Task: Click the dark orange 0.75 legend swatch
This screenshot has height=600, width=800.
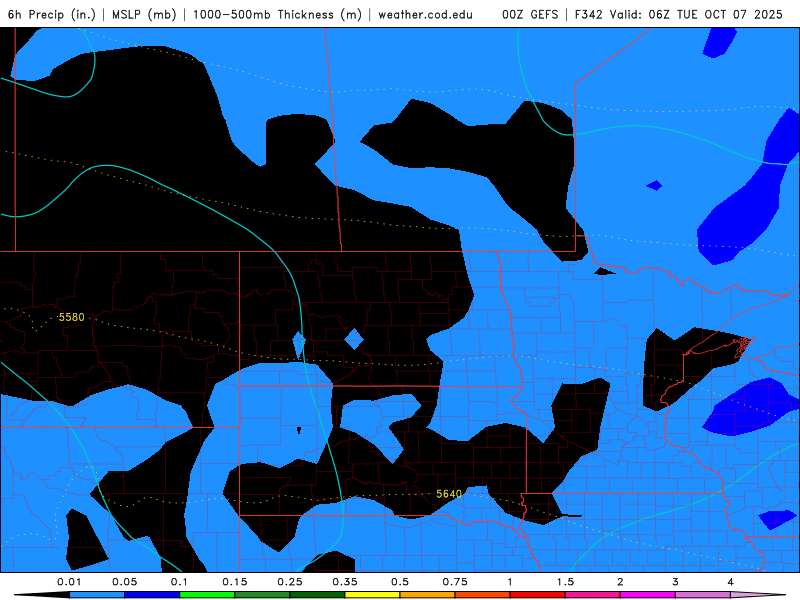Action: tap(483, 595)
